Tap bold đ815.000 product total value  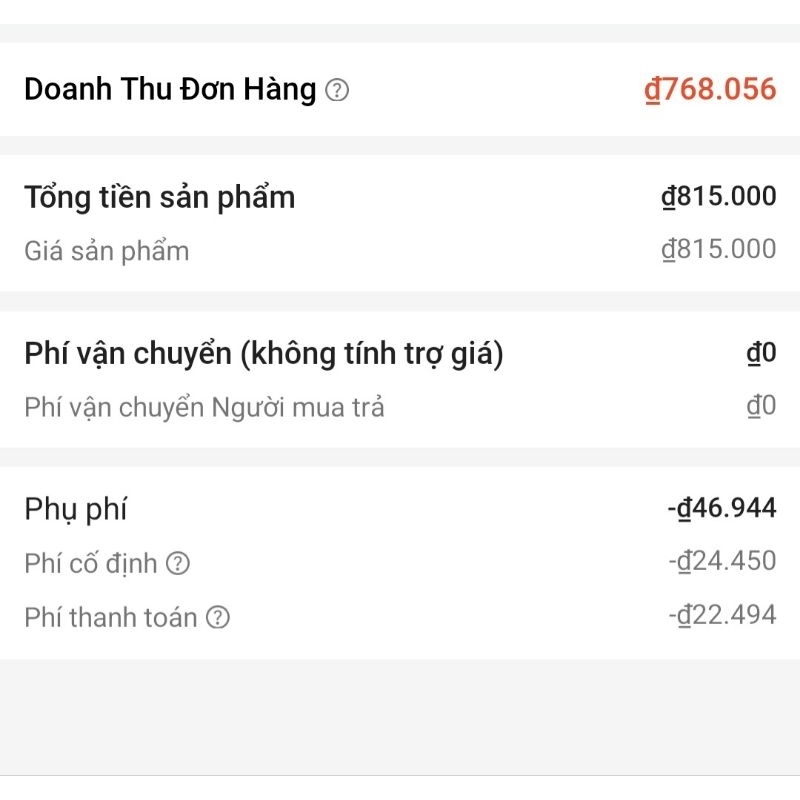coord(719,196)
